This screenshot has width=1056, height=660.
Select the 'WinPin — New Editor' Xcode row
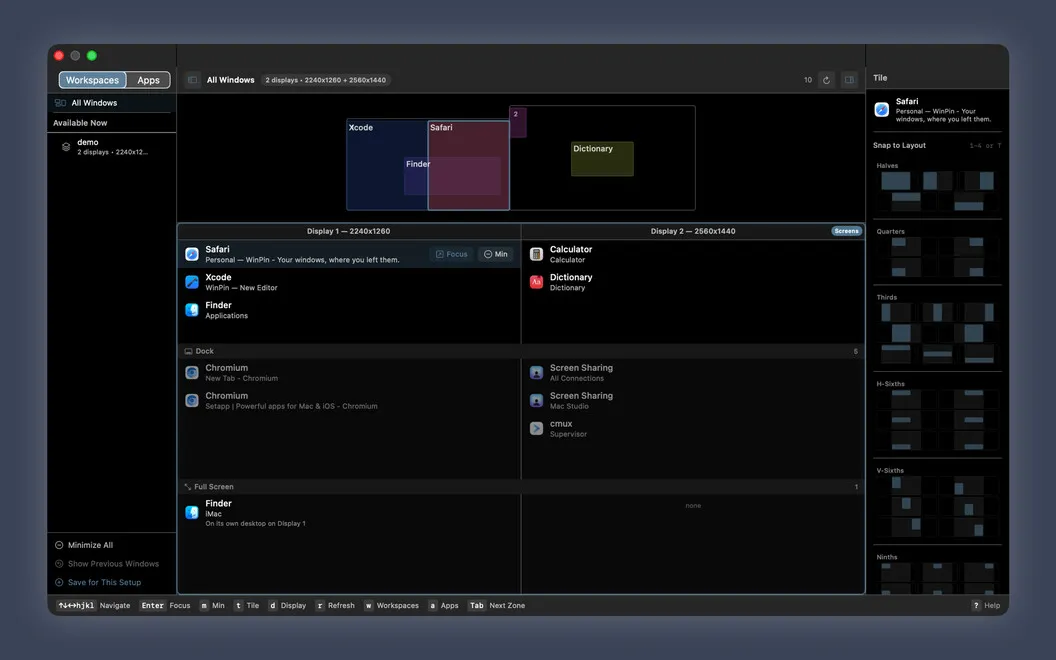(349, 282)
